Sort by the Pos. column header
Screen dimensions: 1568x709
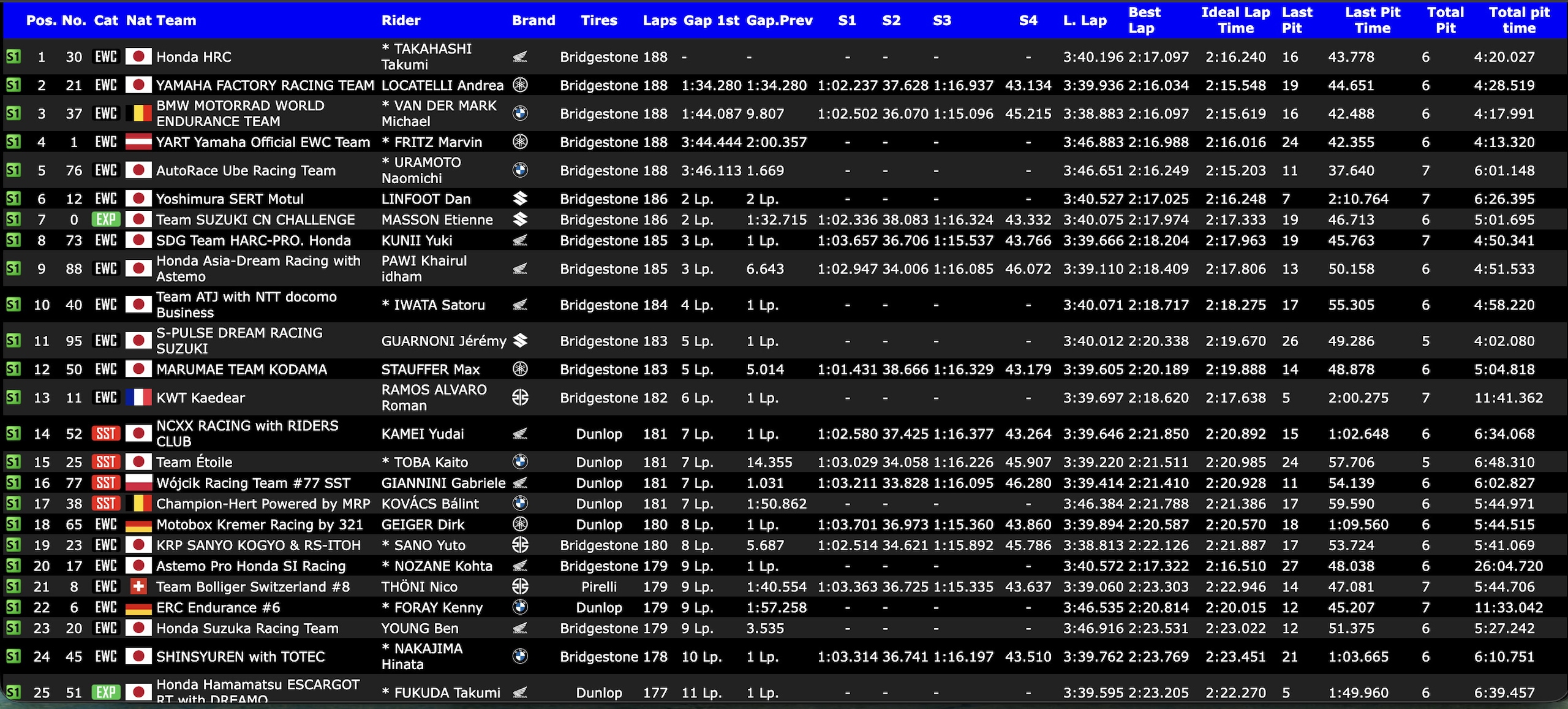click(41, 20)
